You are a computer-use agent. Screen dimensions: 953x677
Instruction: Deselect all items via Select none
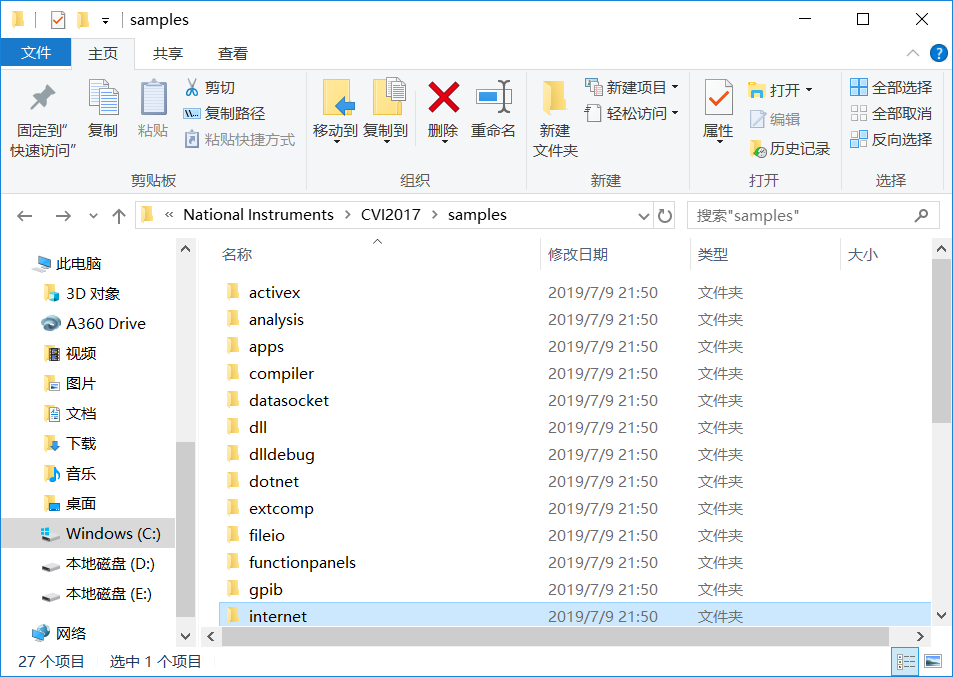point(891,114)
